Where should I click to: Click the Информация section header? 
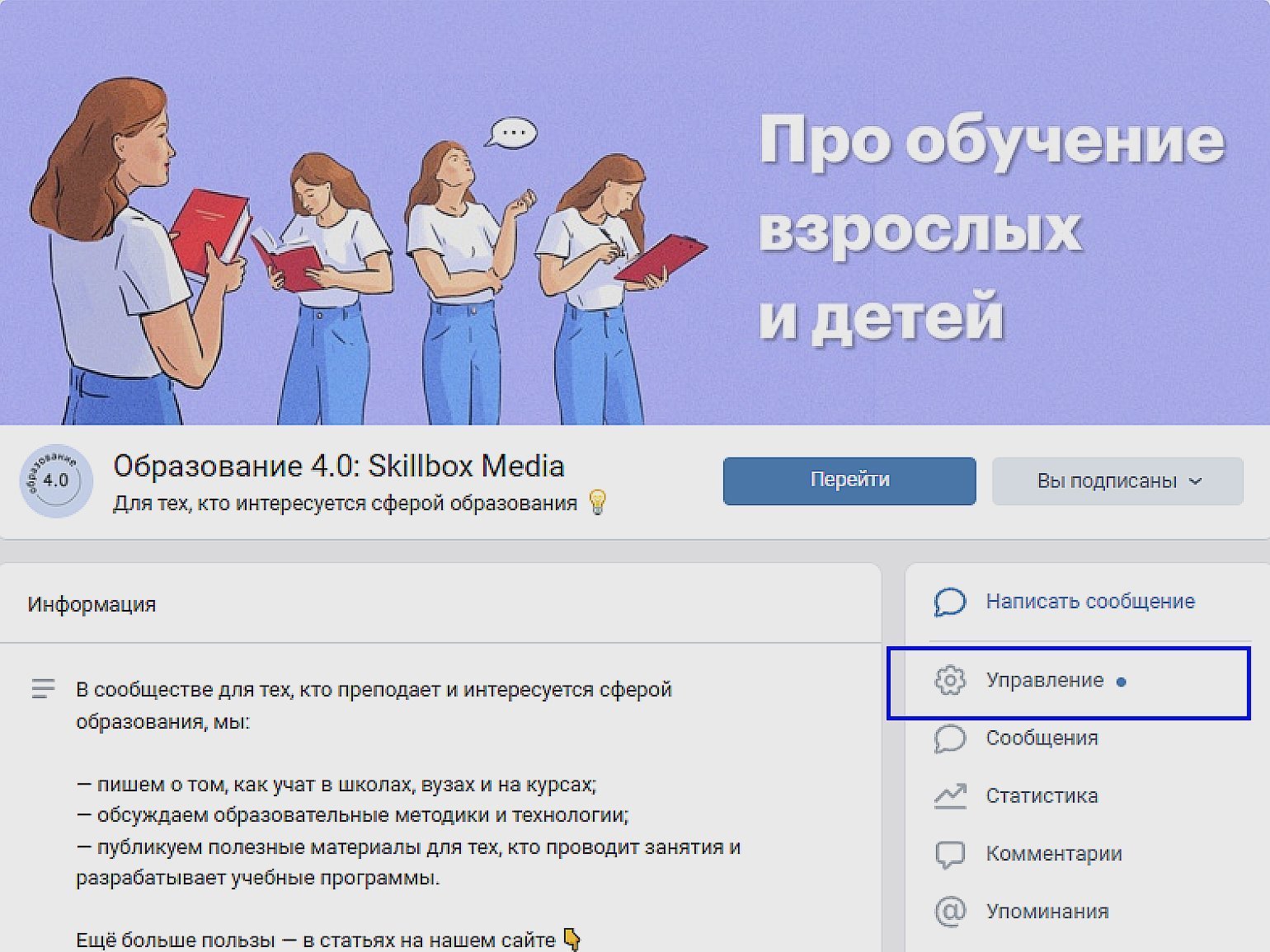tap(92, 604)
